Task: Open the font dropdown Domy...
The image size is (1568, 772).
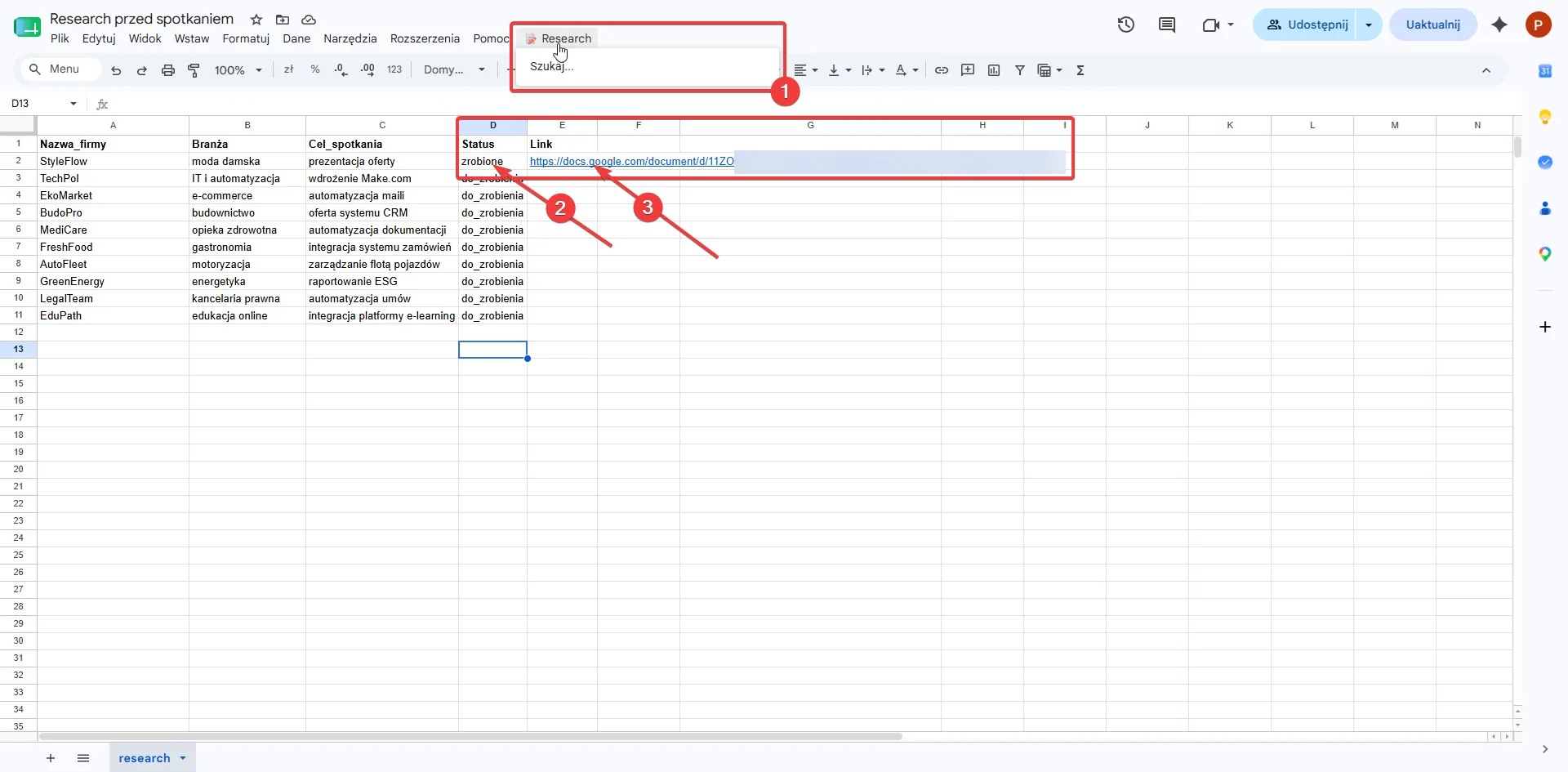Action: coord(454,70)
